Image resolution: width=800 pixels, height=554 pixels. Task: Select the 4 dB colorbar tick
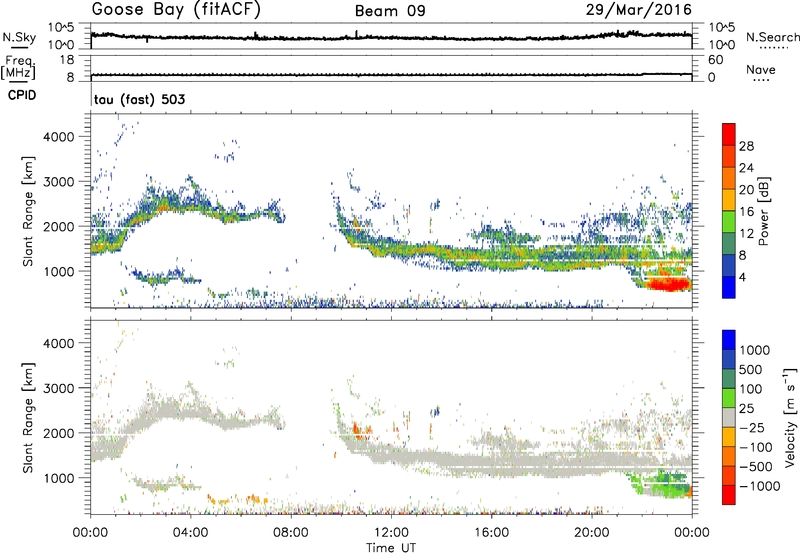point(743,277)
